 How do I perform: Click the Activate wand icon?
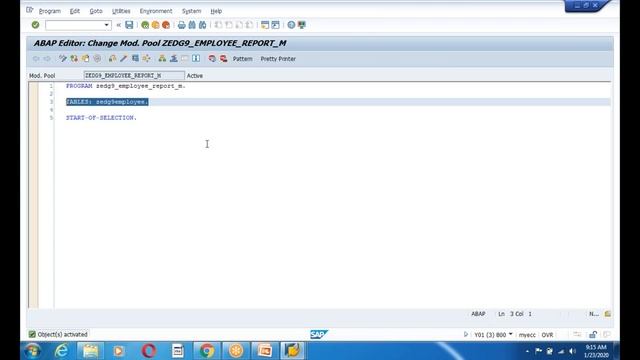[124, 59]
